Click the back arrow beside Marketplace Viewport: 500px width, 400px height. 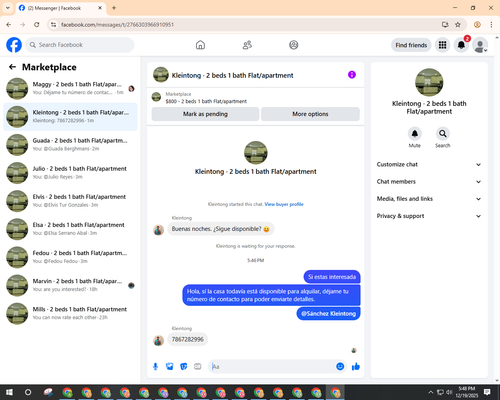(12, 67)
